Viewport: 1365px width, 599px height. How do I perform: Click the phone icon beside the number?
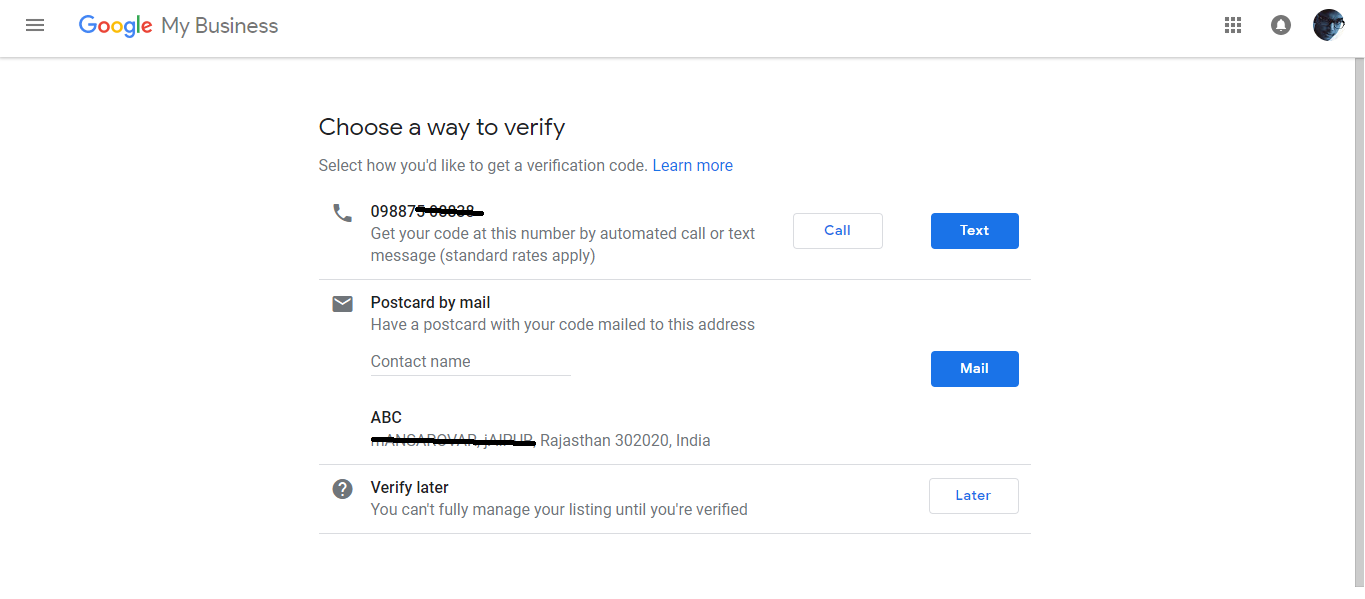(x=343, y=212)
